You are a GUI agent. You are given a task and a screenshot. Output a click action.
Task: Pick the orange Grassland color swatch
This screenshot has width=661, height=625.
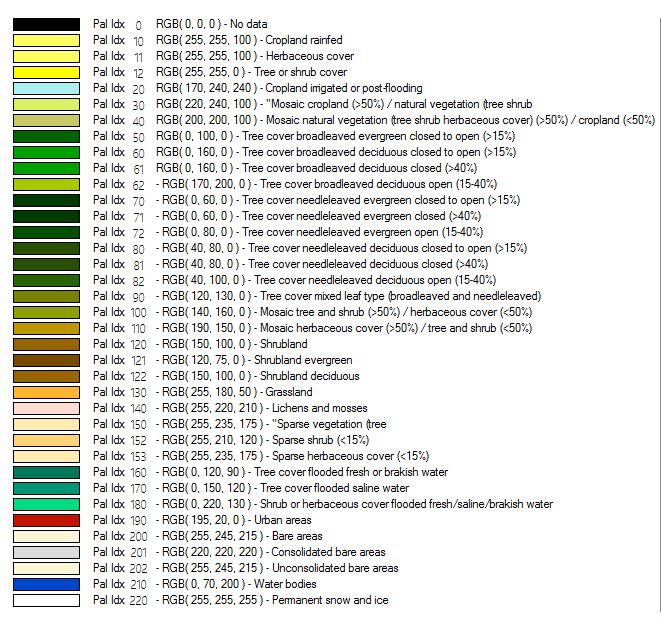[45, 392]
